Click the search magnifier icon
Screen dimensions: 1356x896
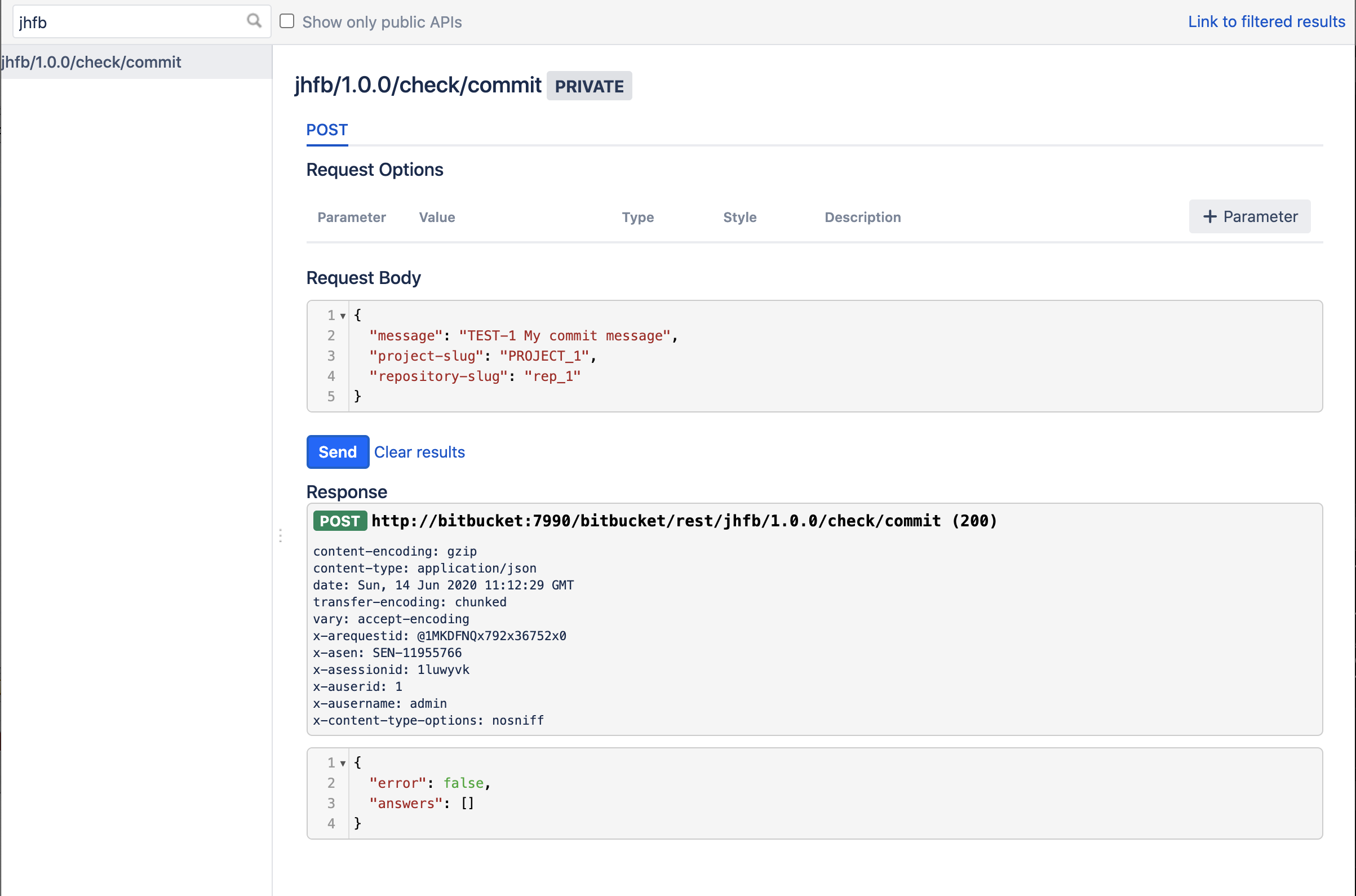click(254, 21)
